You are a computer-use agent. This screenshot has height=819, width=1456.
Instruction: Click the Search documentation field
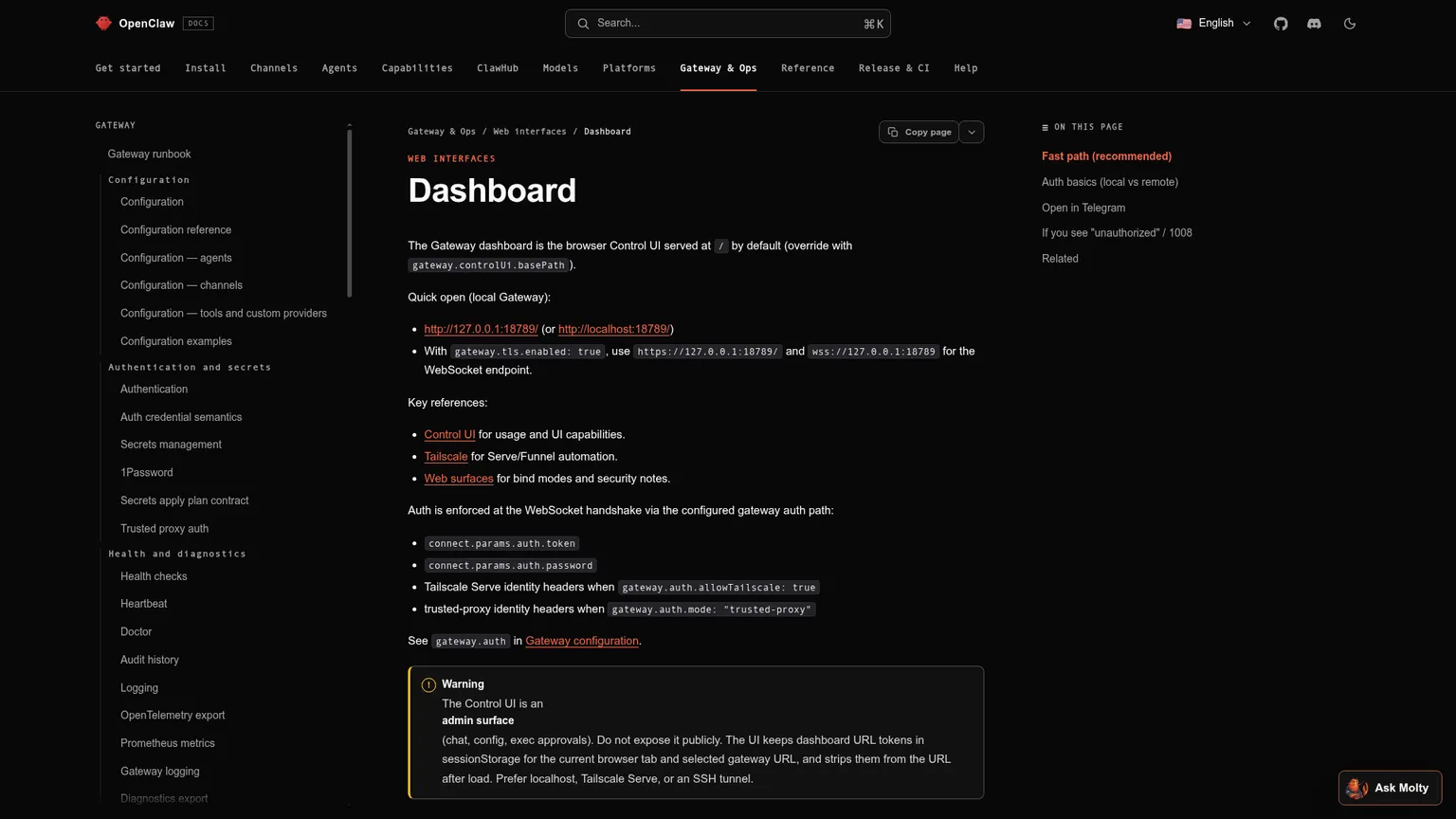point(728,24)
